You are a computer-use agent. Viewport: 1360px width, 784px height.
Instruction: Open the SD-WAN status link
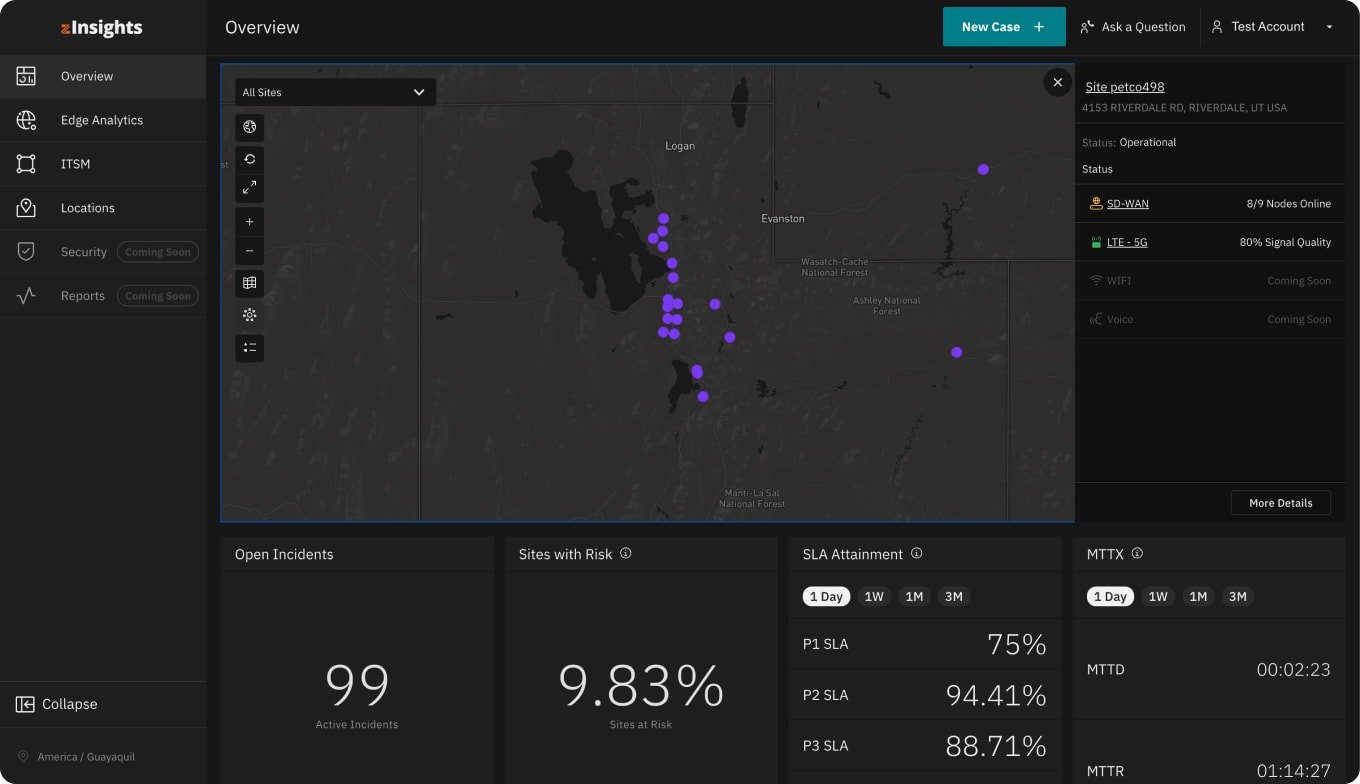pyautogui.click(x=1128, y=203)
